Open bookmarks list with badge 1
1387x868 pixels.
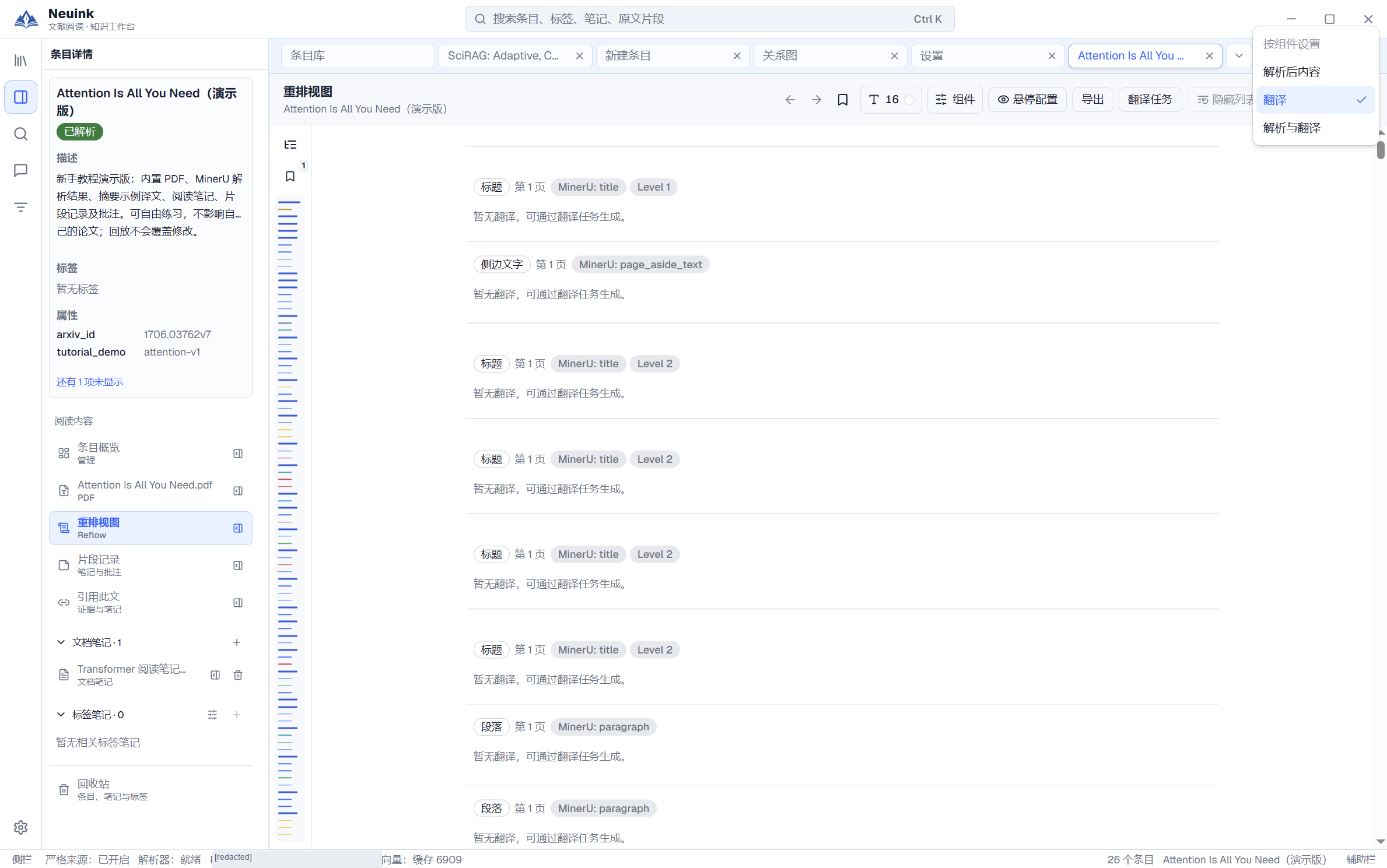[x=290, y=176]
